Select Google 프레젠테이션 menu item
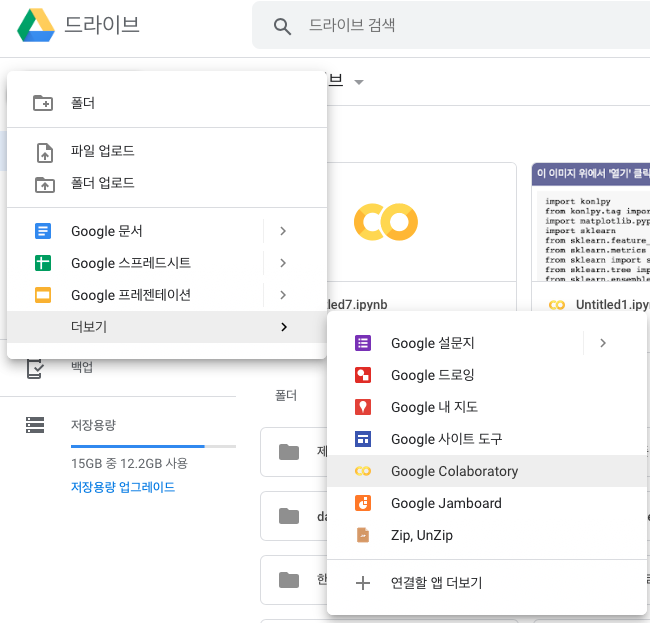This screenshot has width=650, height=623. 135,295
